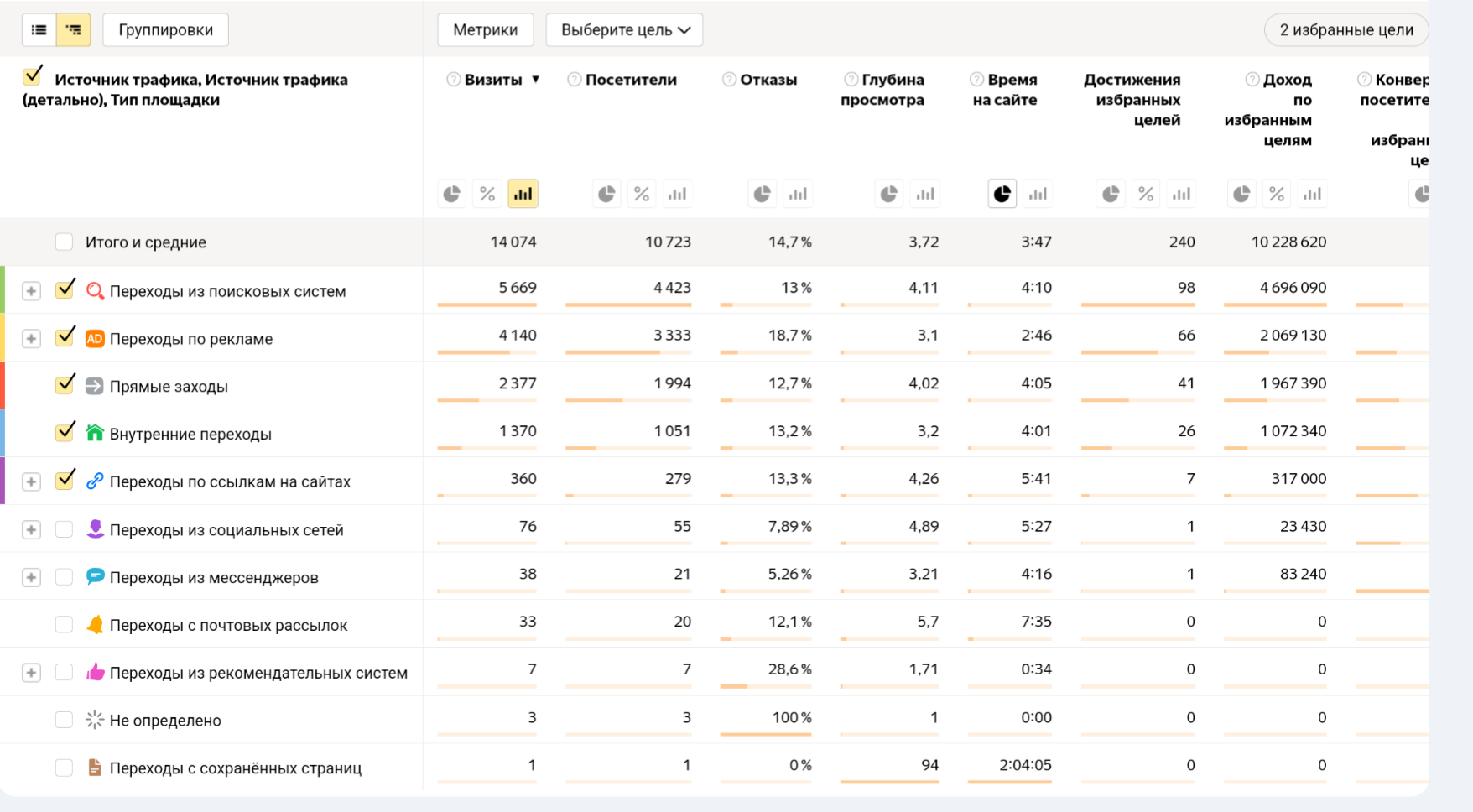Click the Прямые заходы row label
The width and height of the screenshot is (1473, 812).
pyautogui.click(x=169, y=387)
